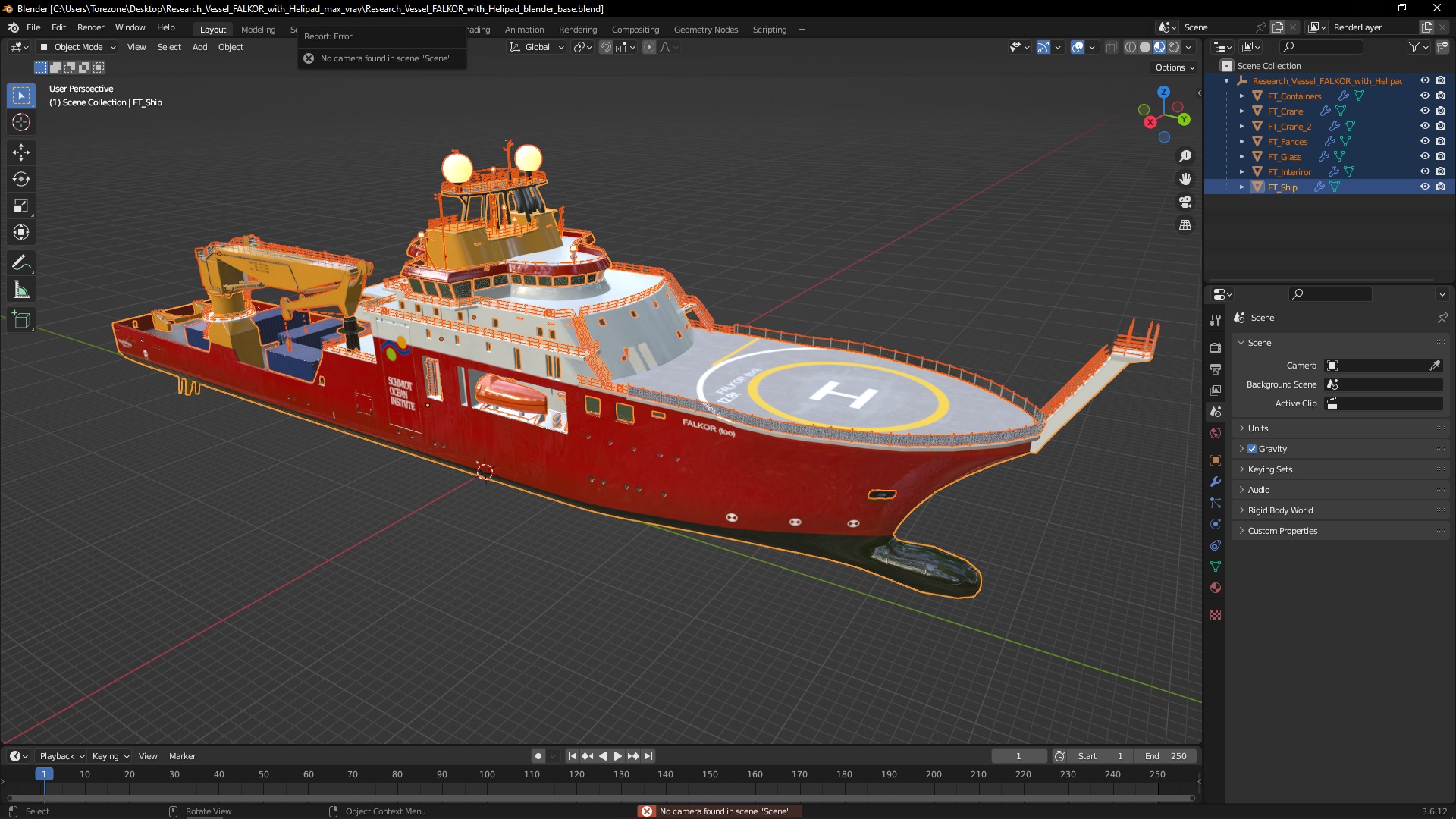Toggle the camera view icon

1185,202
